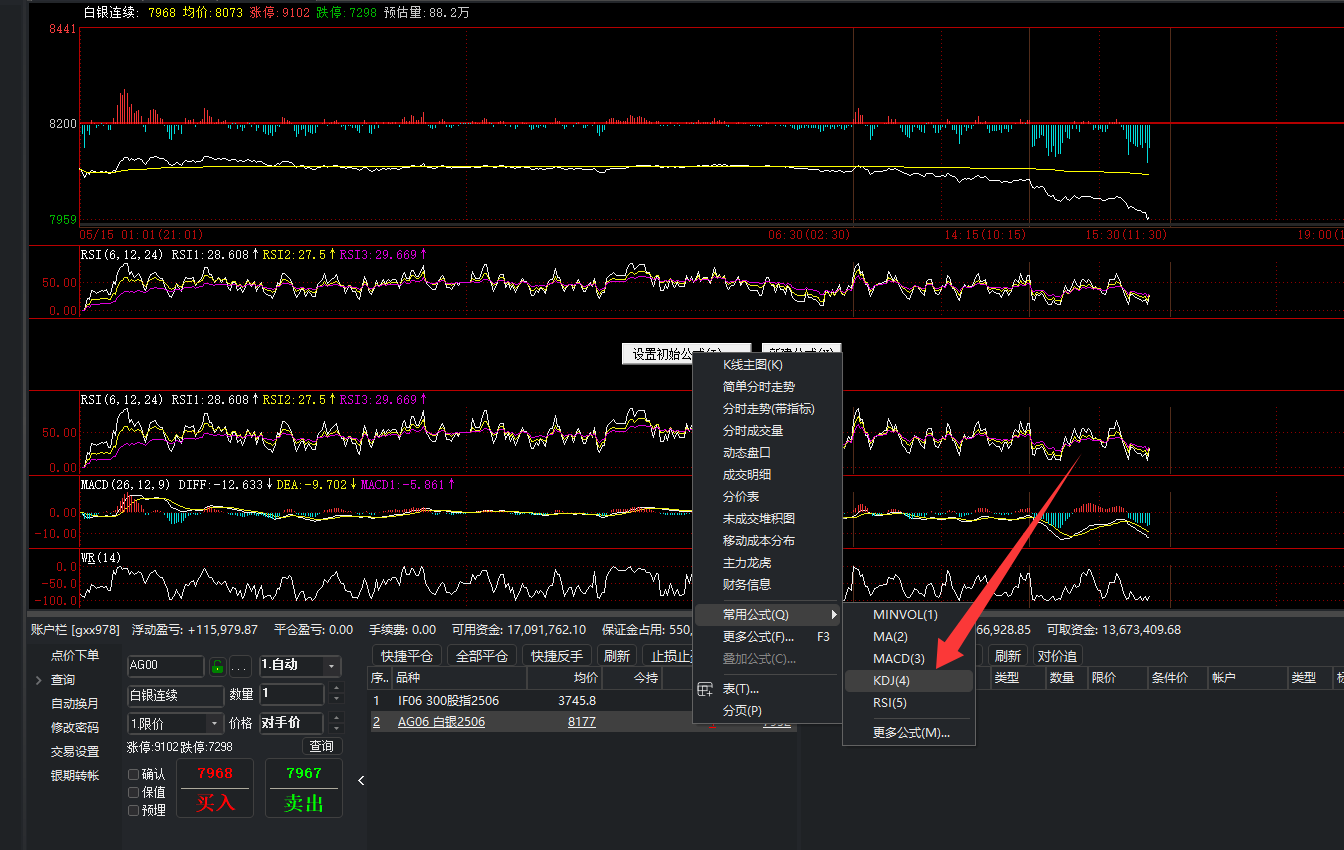Open 银期转帐 in the sidebar
The height and width of the screenshot is (850, 1344).
(75, 776)
